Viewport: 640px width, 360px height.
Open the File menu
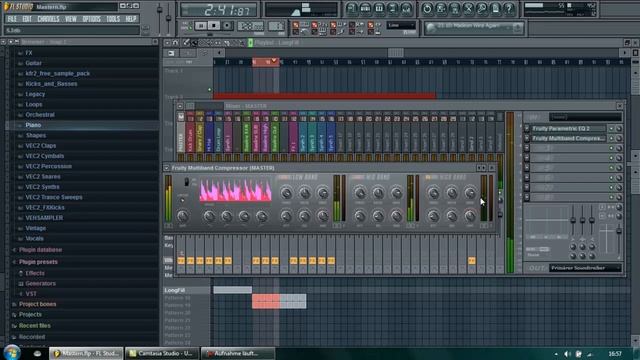[x=12, y=19]
